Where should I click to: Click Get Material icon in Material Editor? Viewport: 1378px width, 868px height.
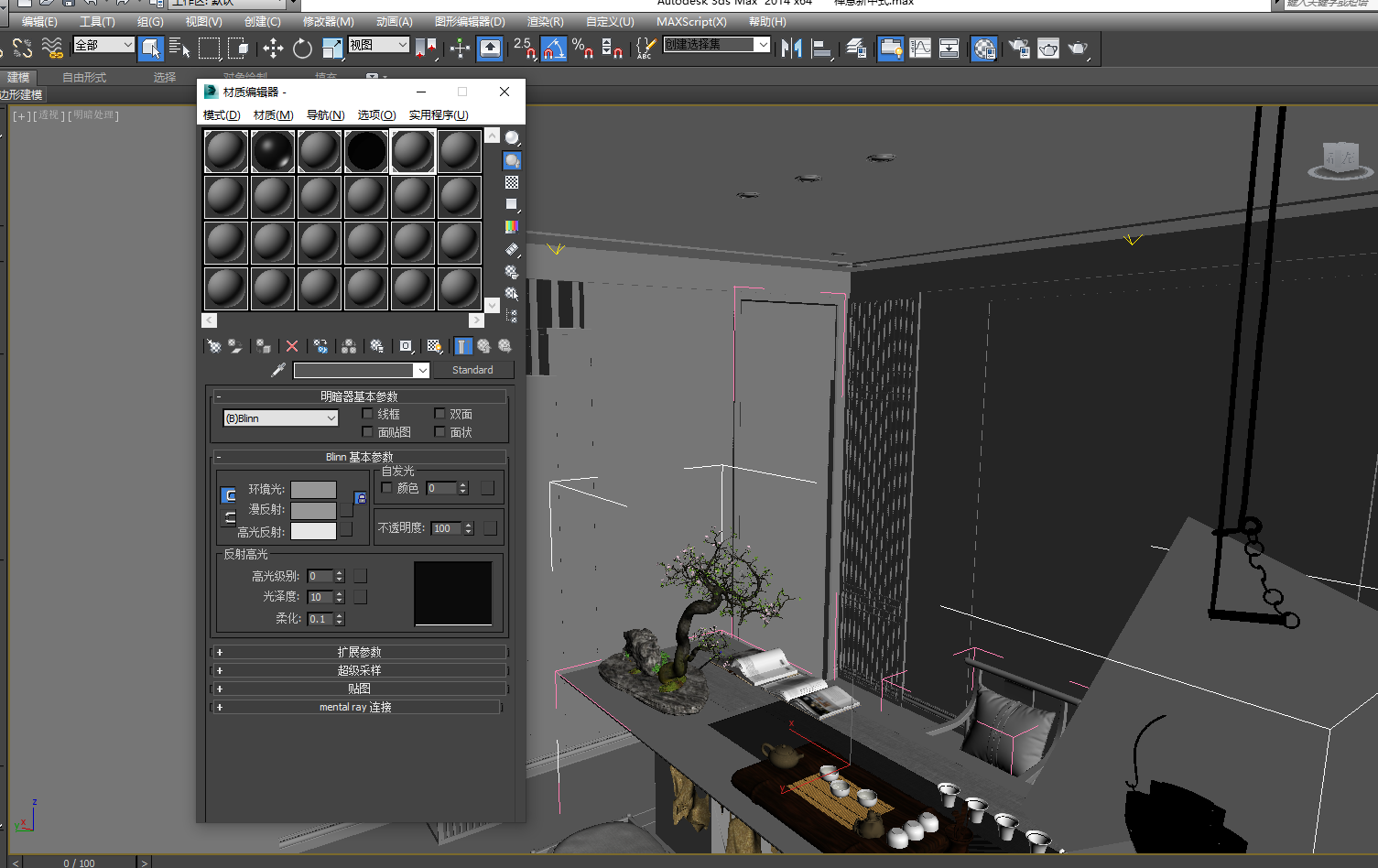pos(214,346)
